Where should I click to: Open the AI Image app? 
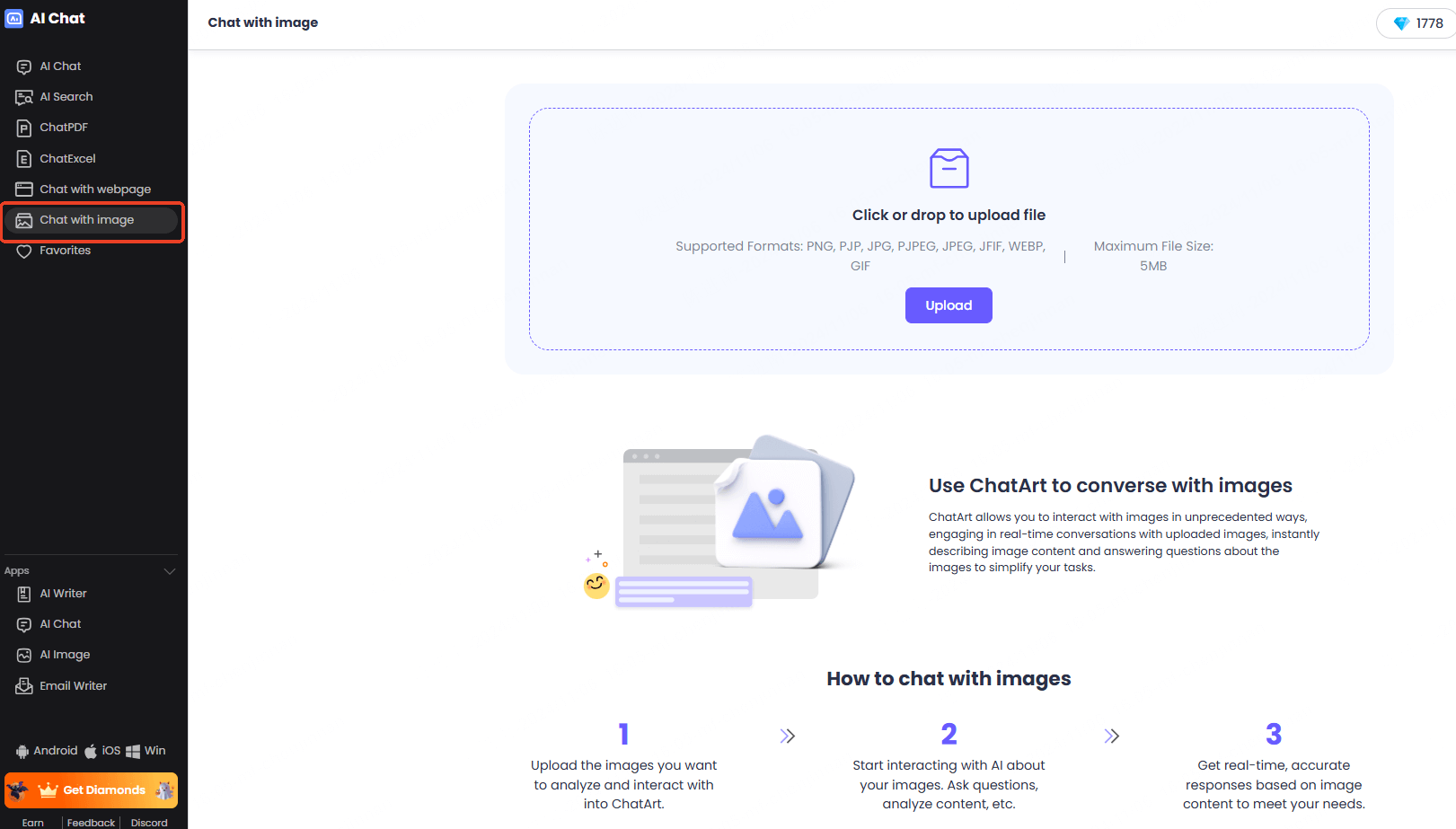coord(65,655)
